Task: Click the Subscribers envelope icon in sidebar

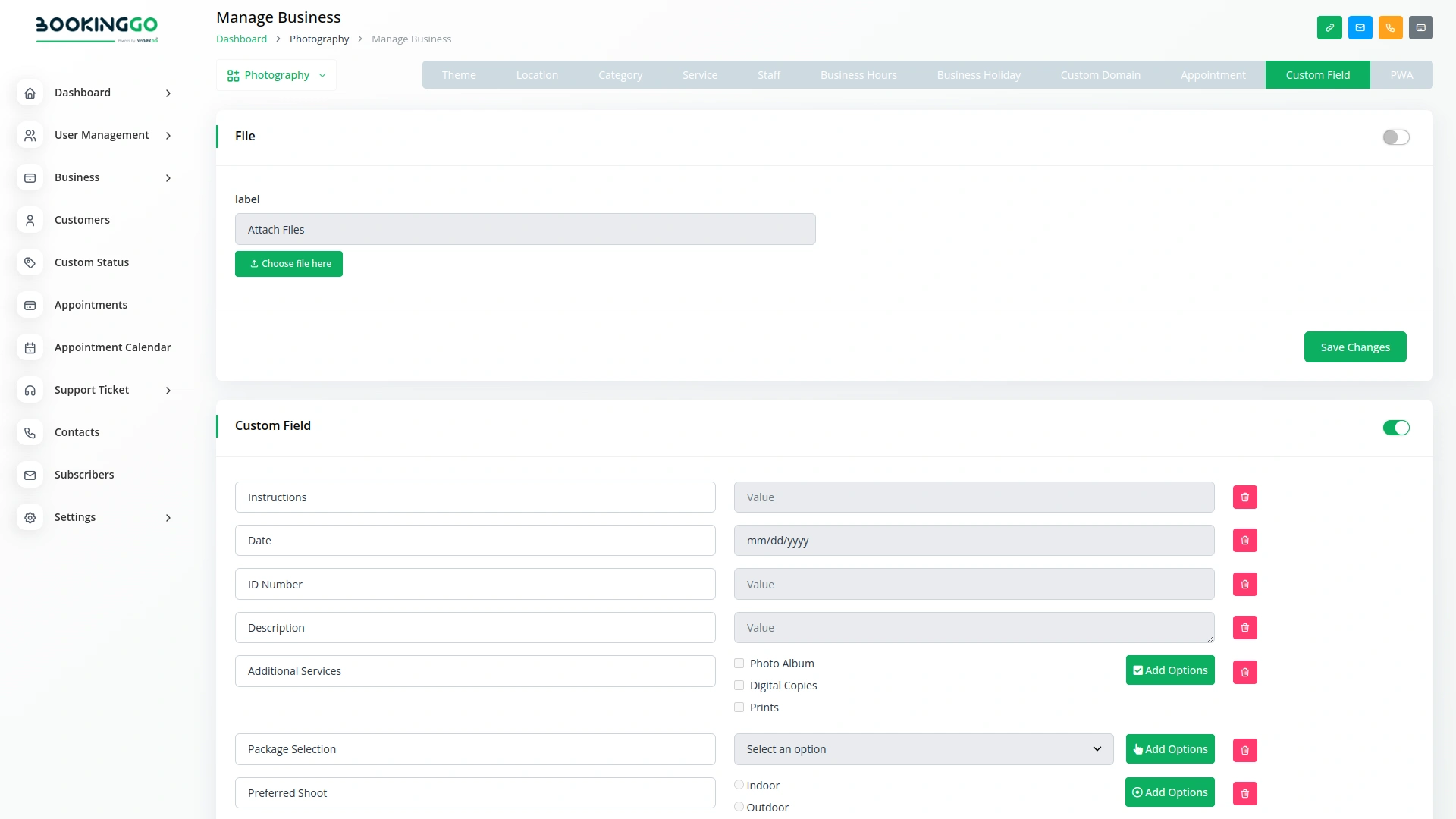Action: tap(30, 475)
